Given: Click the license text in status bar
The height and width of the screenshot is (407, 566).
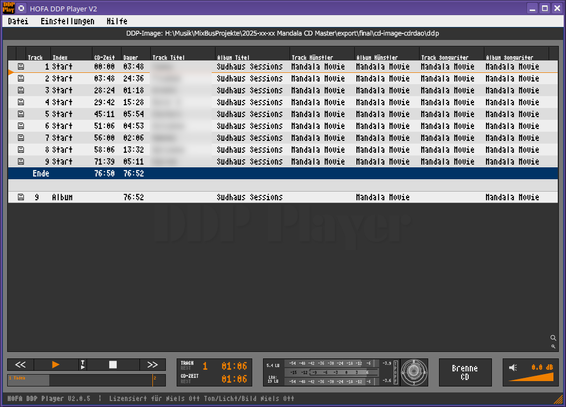Looking at the screenshot, I should click(201, 398).
